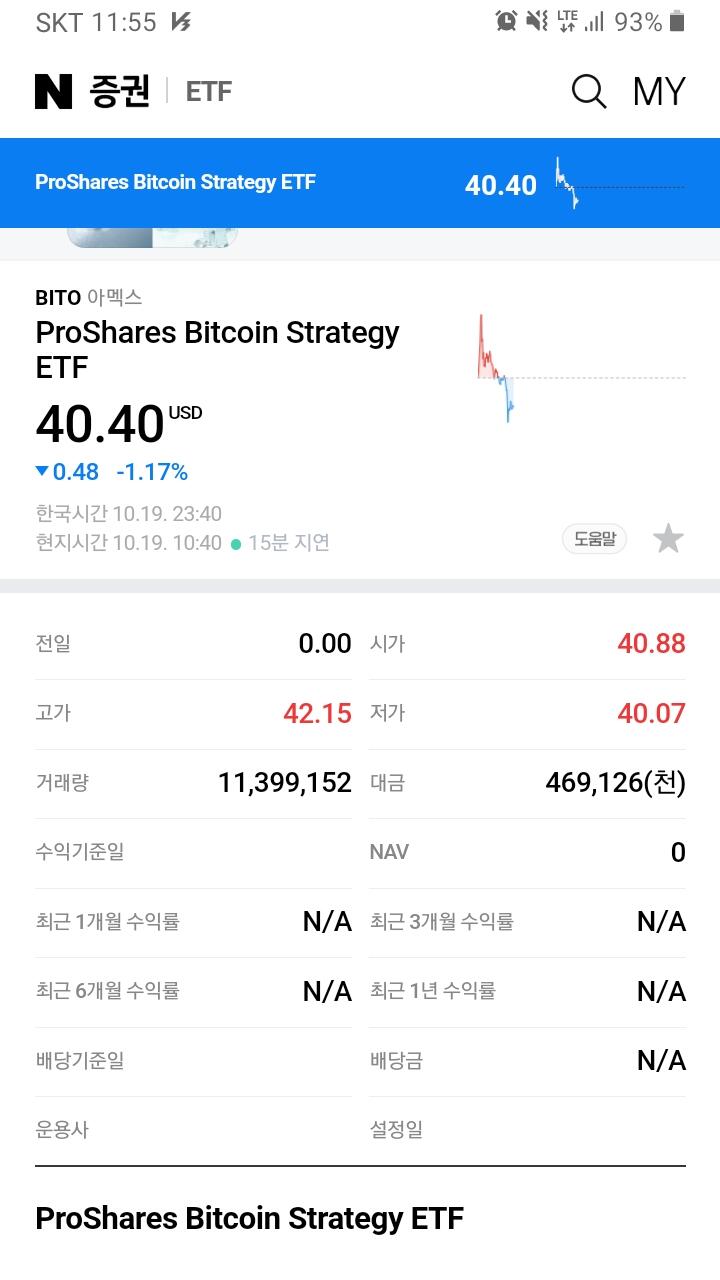Toggle the favorite star icon
Screen dimensions: 720x1280
668,539
